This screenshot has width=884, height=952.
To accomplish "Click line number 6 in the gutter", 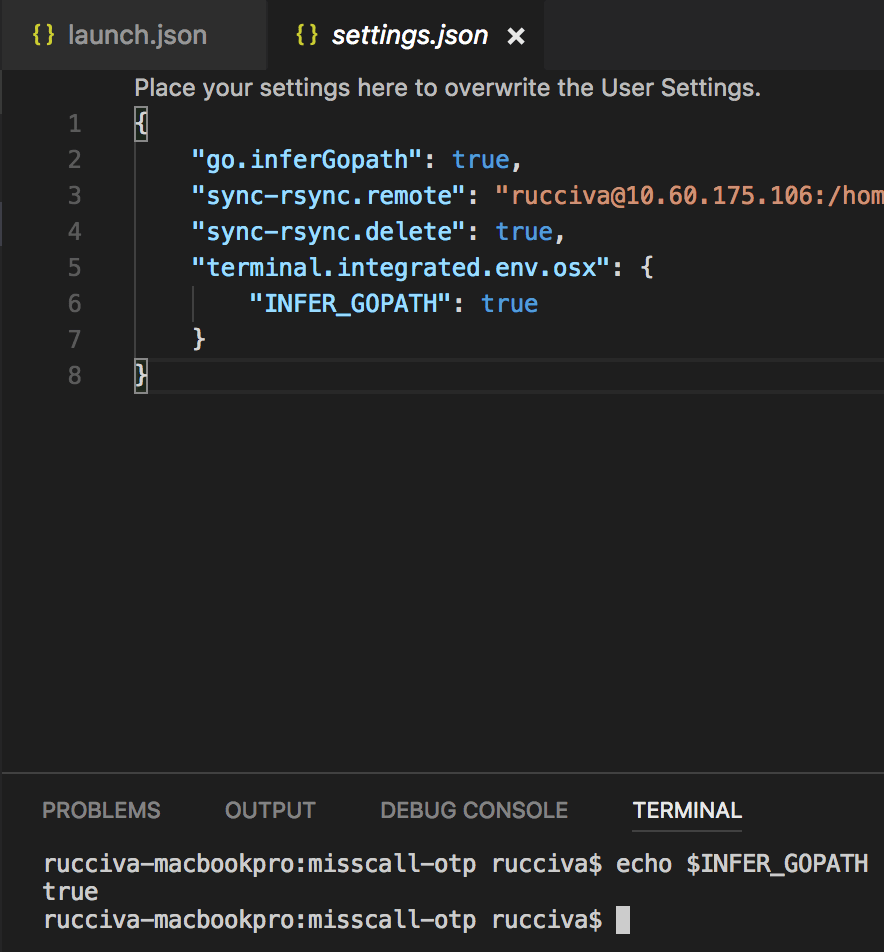I will point(75,303).
